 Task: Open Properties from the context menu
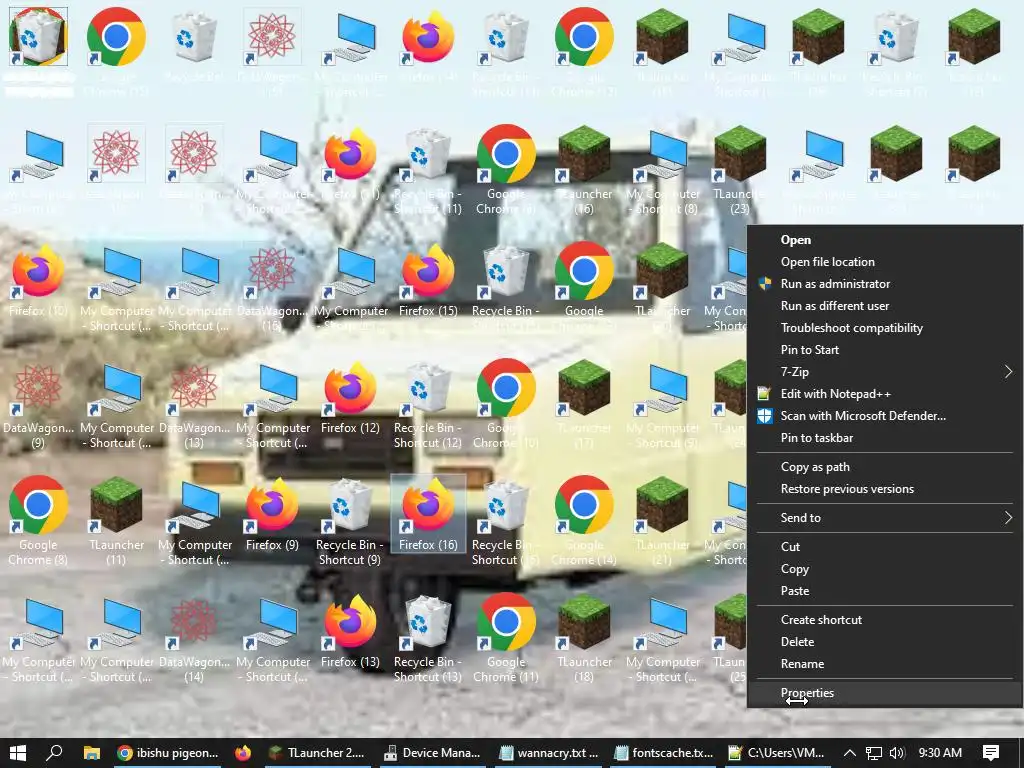(885, 693)
